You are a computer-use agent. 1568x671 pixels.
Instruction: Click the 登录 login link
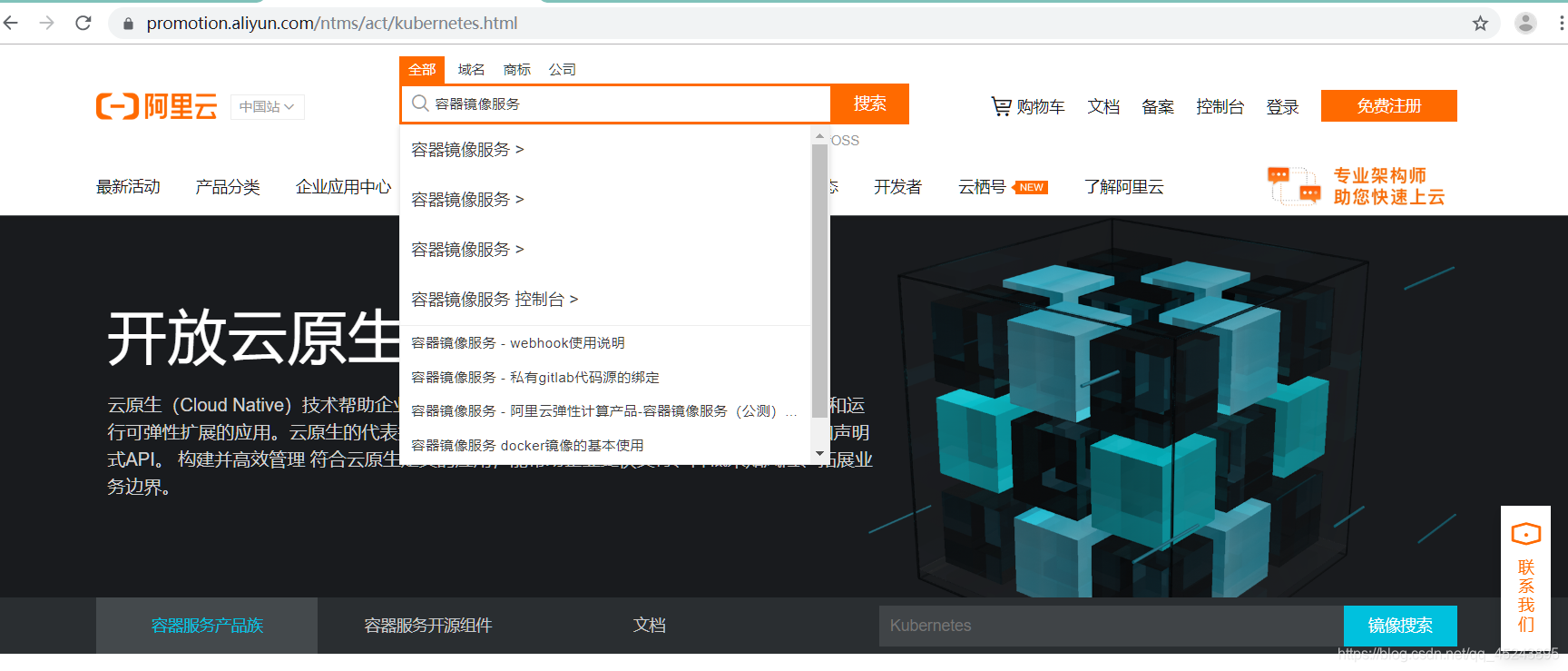pyautogui.click(x=1282, y=106)
